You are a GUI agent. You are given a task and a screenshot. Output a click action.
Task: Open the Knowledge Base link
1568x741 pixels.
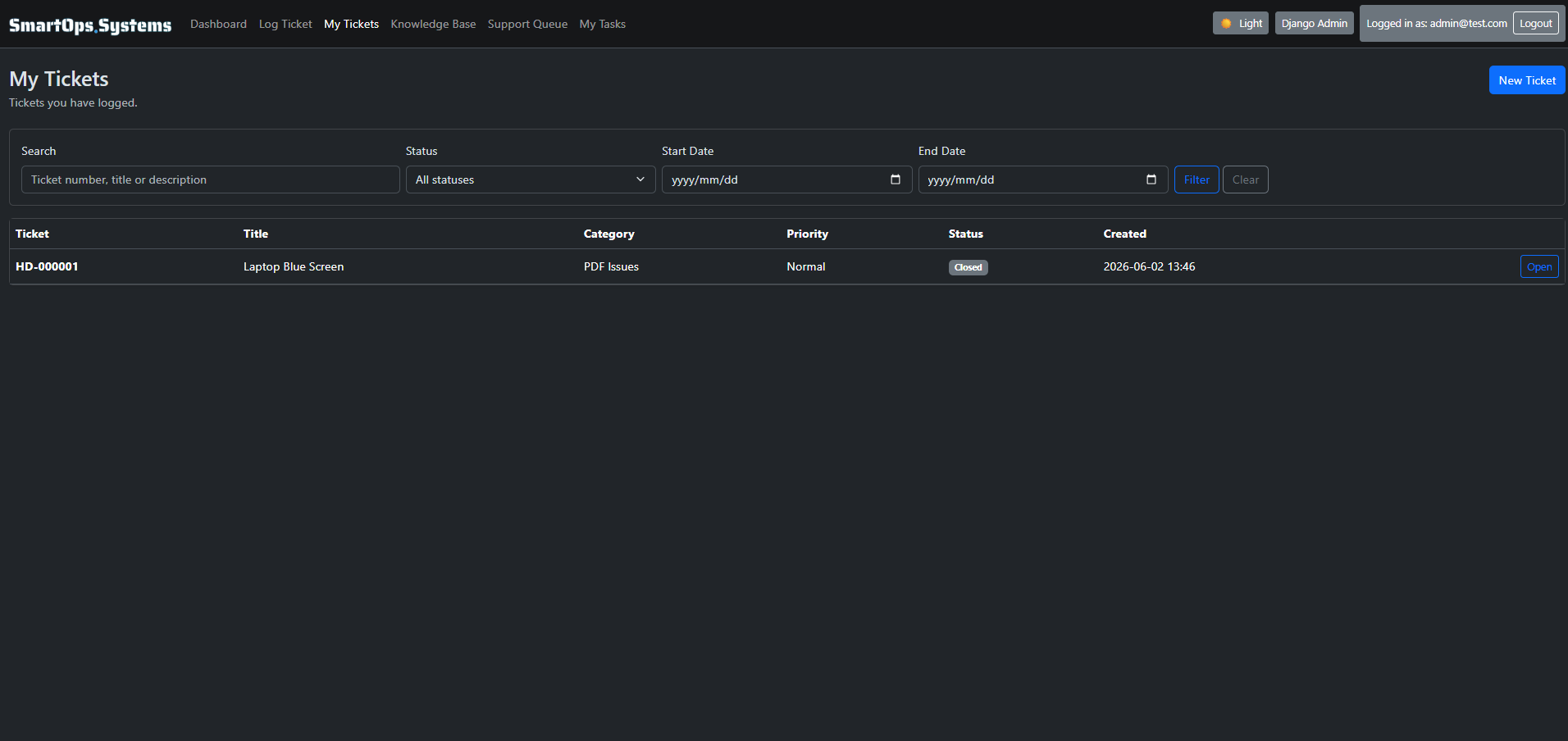click(x=433, y=24)
